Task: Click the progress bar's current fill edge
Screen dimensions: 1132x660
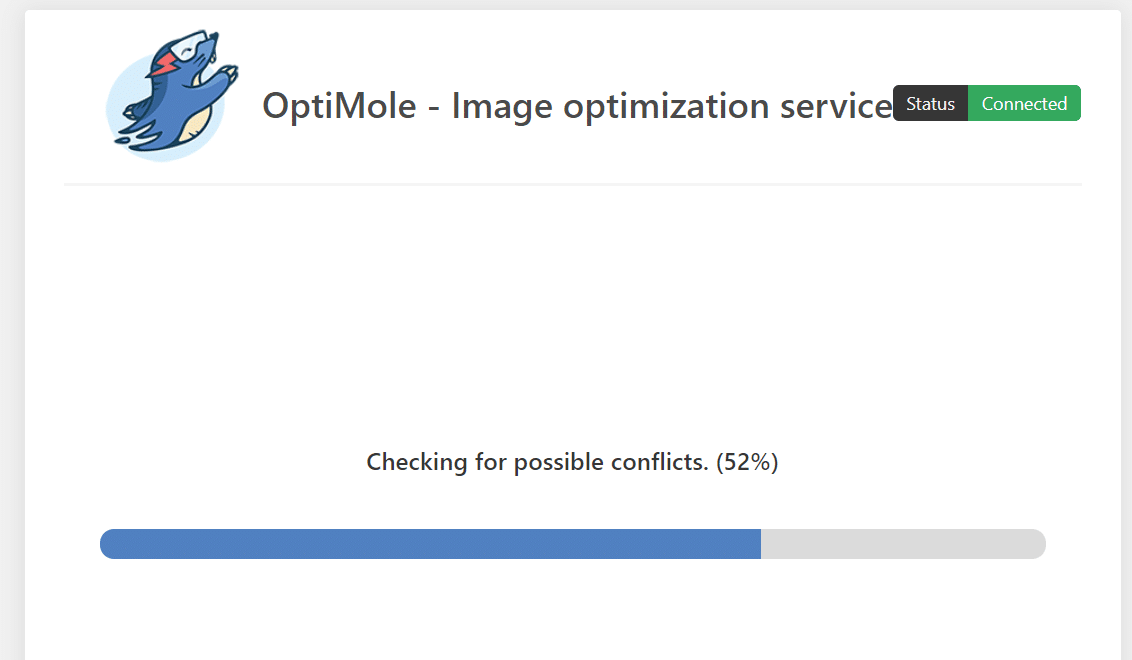Action: [x=760, y=544]
